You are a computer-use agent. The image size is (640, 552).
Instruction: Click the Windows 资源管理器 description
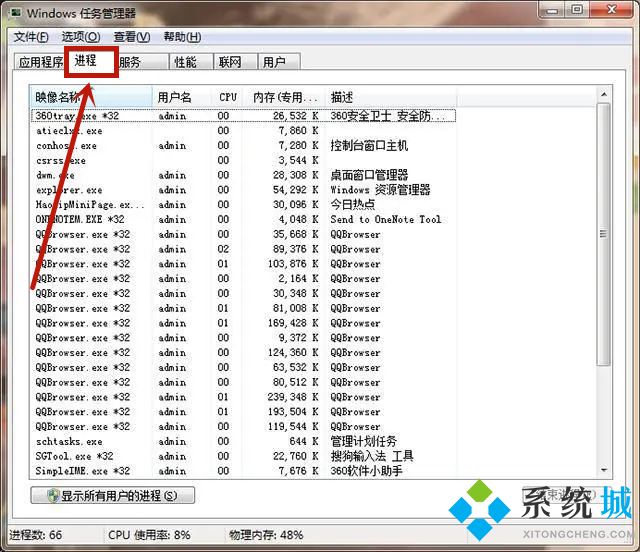[x=380, y=190]
